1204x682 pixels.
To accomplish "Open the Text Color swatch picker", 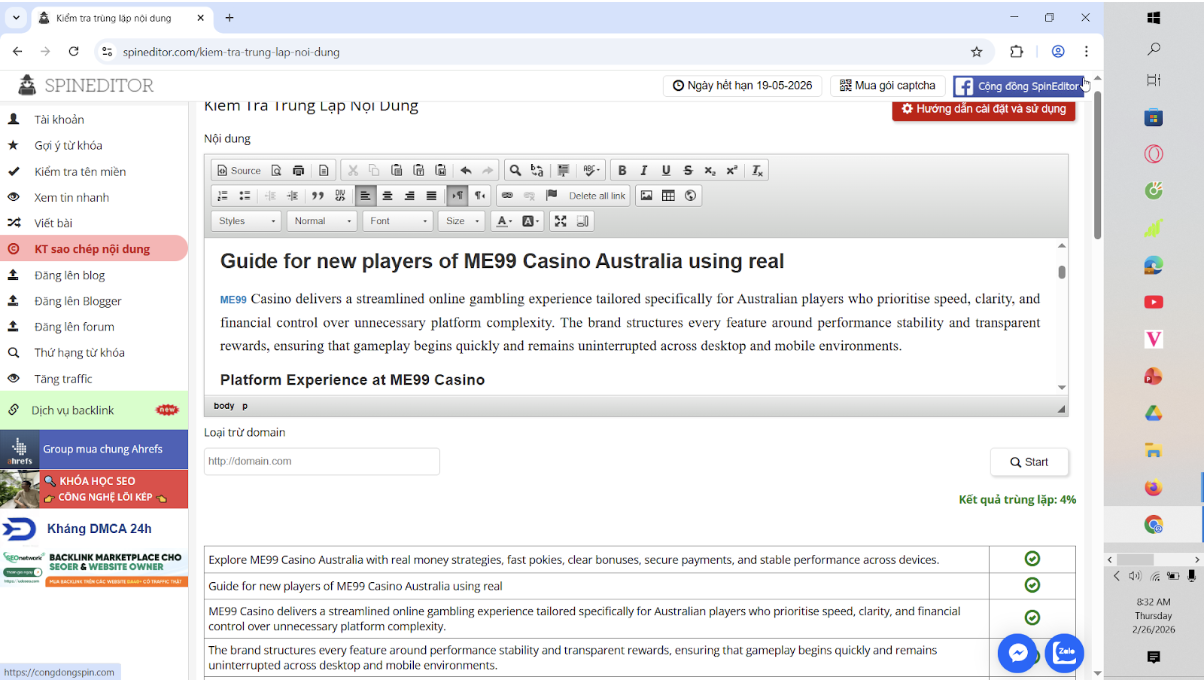I will pos(501,220).
